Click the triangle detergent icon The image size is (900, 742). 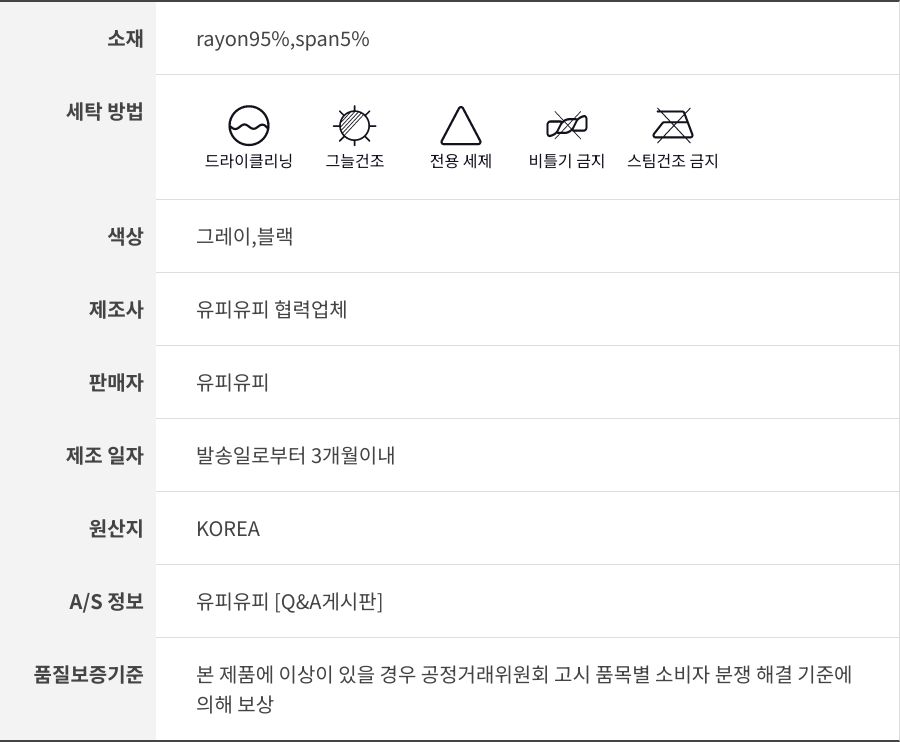point(461,126)
